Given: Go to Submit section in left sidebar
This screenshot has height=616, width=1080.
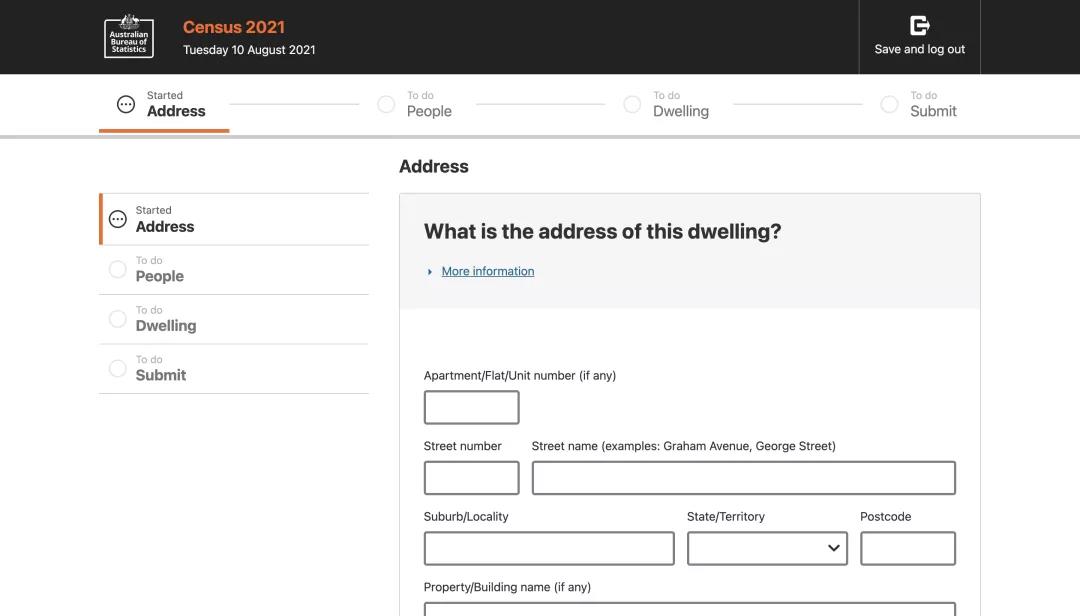Looking at the screenshot, I should [x=161, y=375].
